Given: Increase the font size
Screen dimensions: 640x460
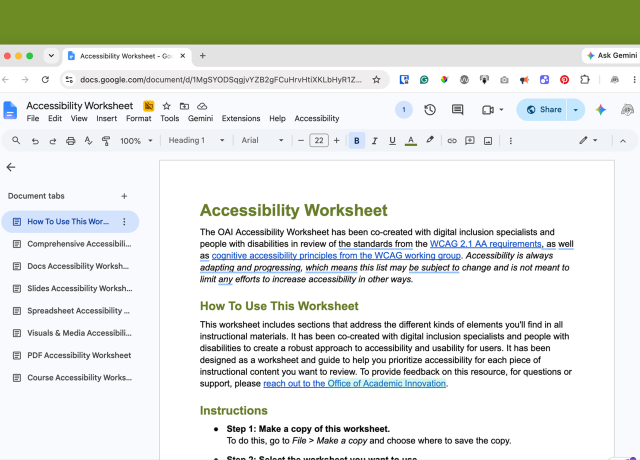Looking at the screenshot, I should pos(336,141).
